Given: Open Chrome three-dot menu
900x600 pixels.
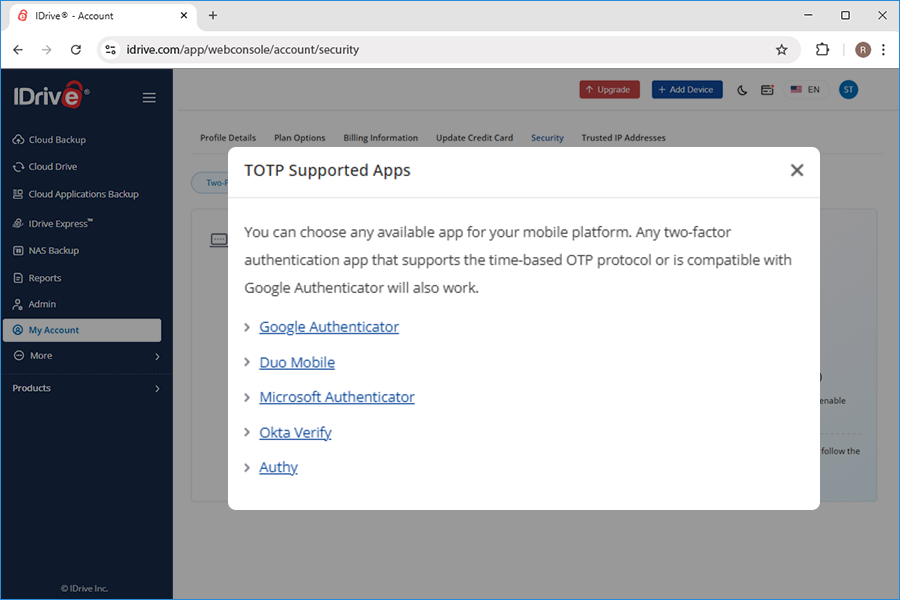Looking at the screenshot, I should point(883,50).
